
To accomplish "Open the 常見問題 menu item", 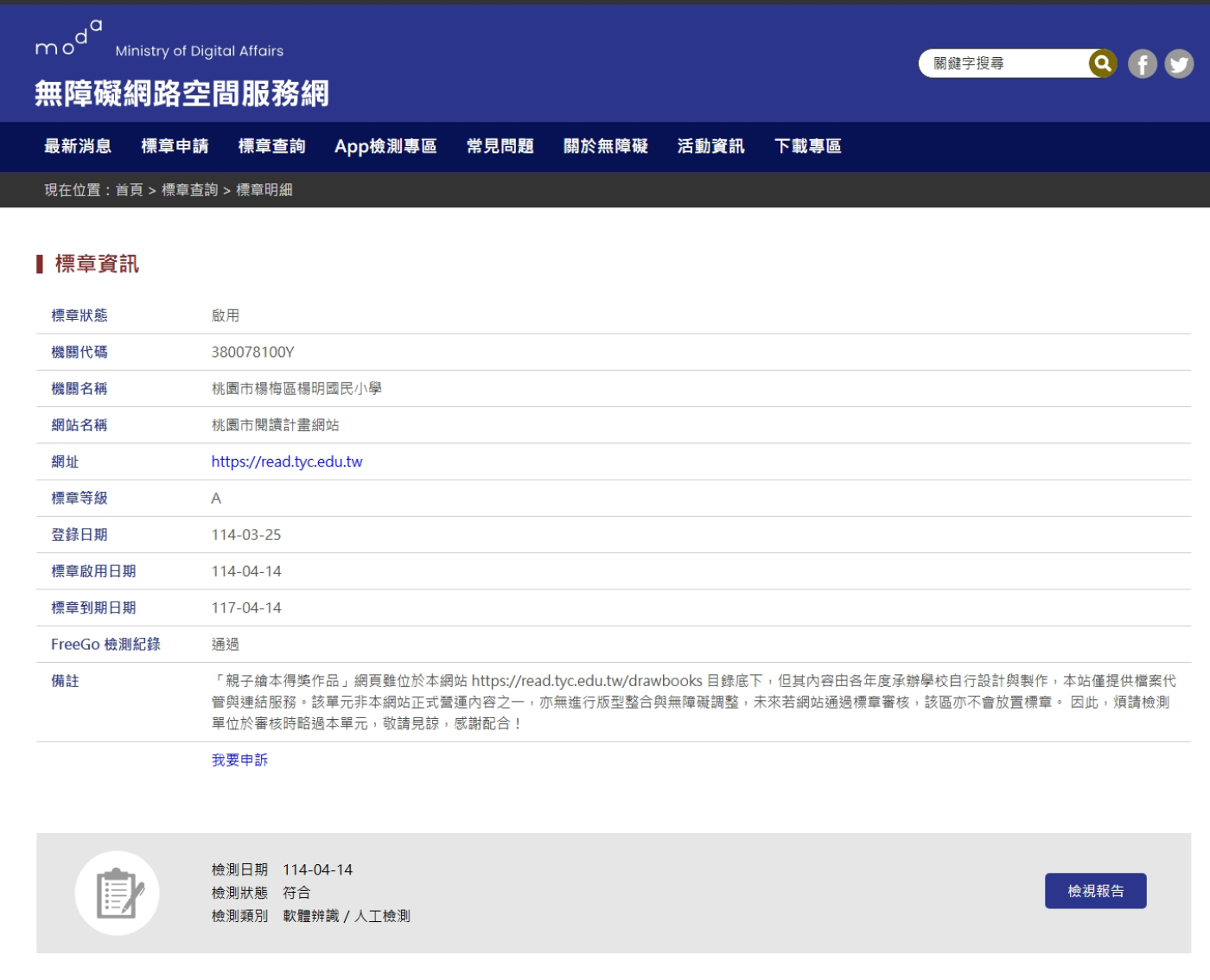I will click(500, 146).
